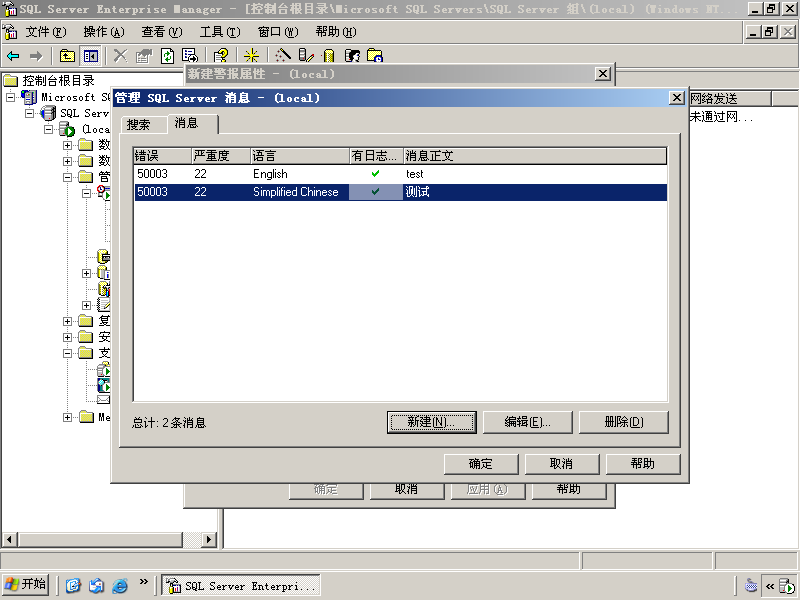The image size is (800, 600).
Task: Click the Delete X toolbar icon
Action: tap(120, 56)
